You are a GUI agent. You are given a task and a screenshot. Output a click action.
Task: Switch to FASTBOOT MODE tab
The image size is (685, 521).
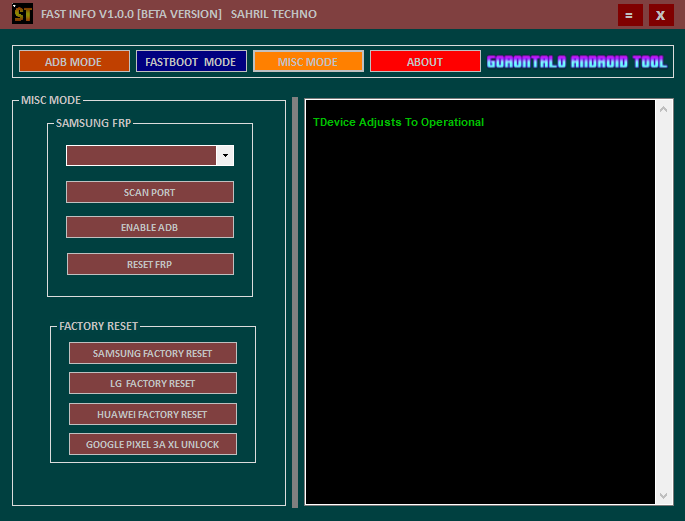[x=191, y=61]
